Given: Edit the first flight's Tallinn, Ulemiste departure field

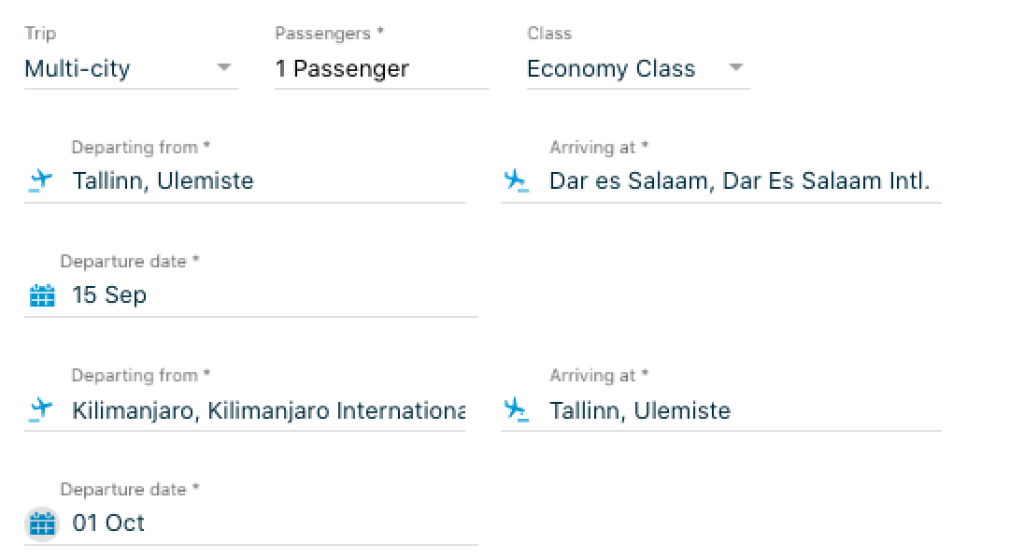Looking at the screenshot, I should point(163,181).
